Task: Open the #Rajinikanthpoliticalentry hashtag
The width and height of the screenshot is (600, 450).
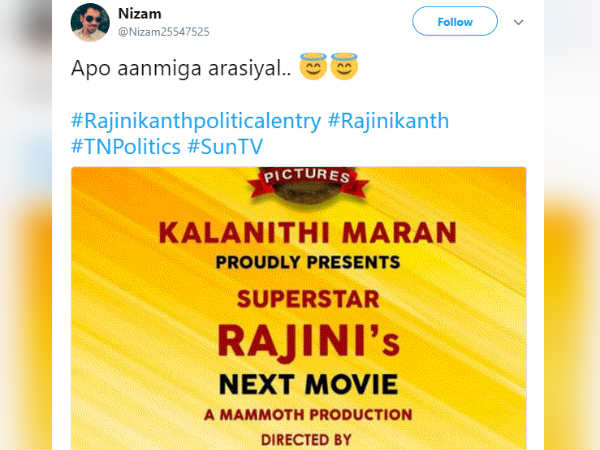Action: pyautogui.click(x=196, y=121)
